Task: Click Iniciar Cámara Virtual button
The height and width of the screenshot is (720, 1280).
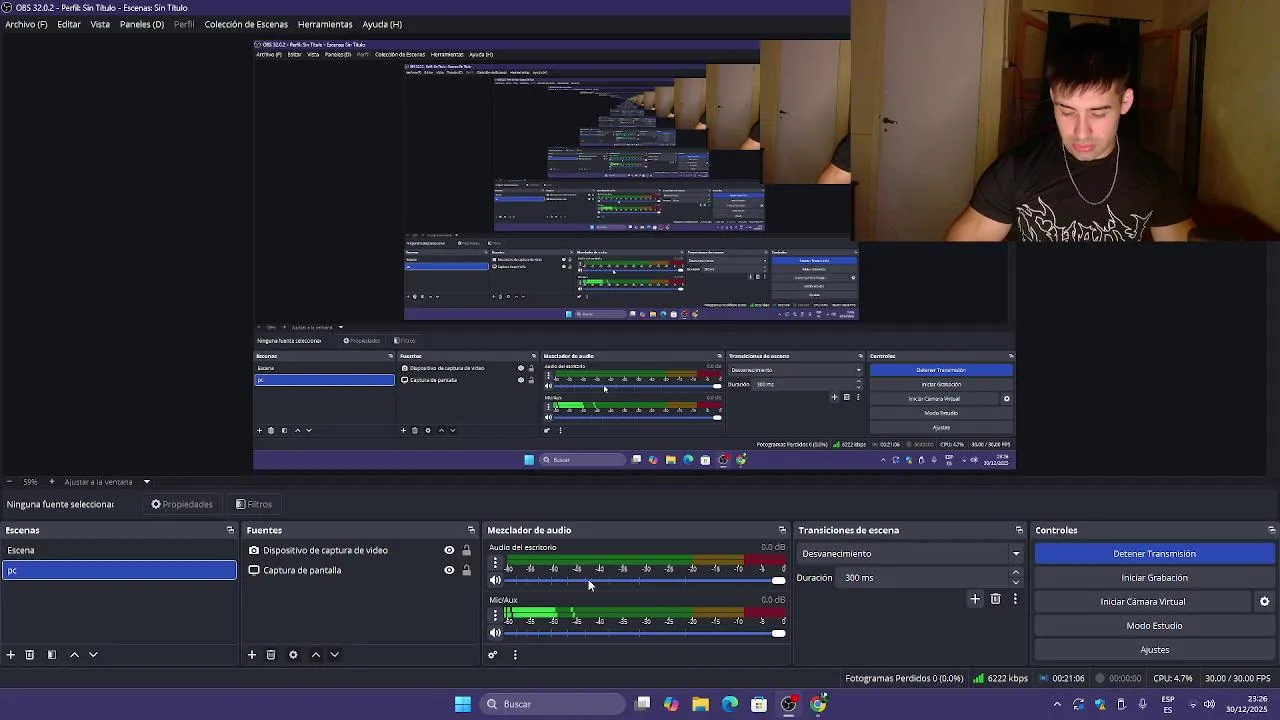Action: 1143,602
